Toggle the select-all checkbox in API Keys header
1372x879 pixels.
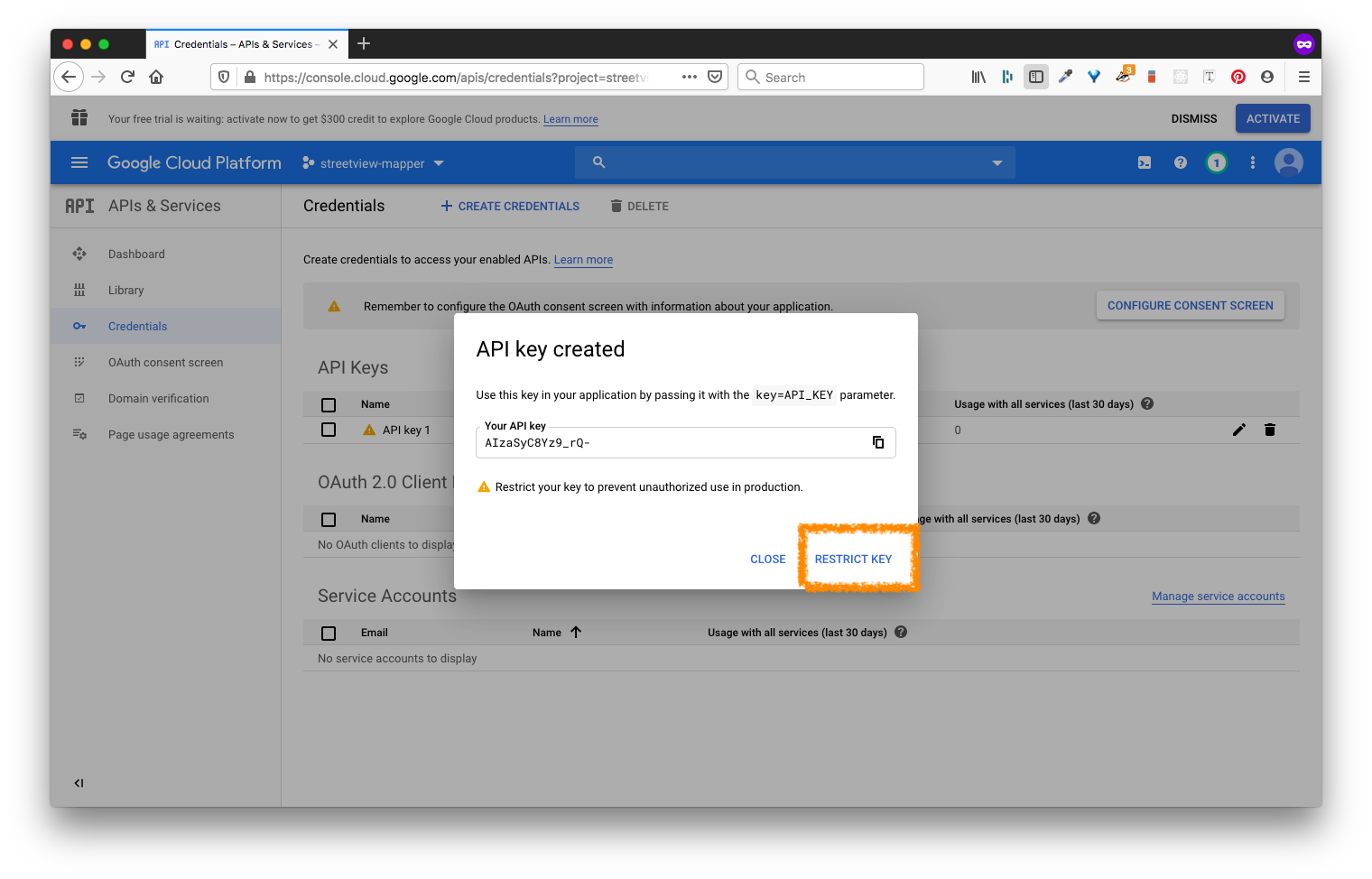click(329, 405)
